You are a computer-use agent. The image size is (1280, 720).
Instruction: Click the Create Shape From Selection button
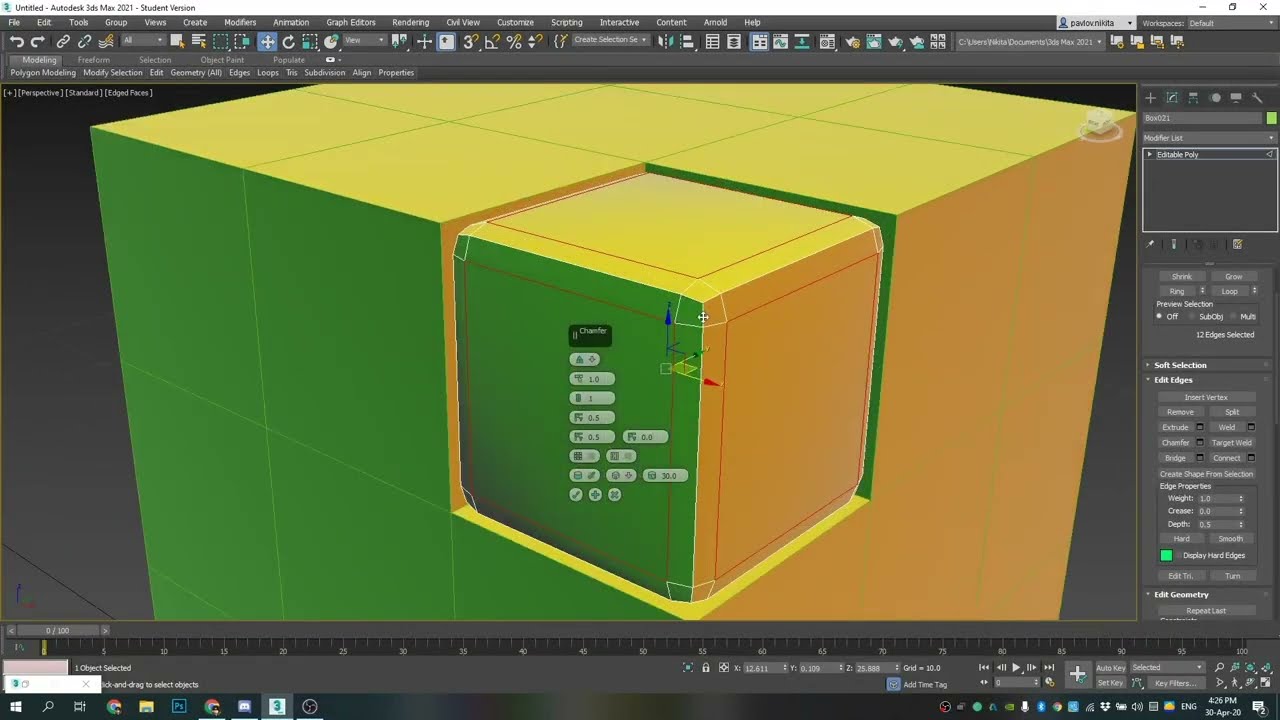pyautogui.click(x=1206, y=474)
